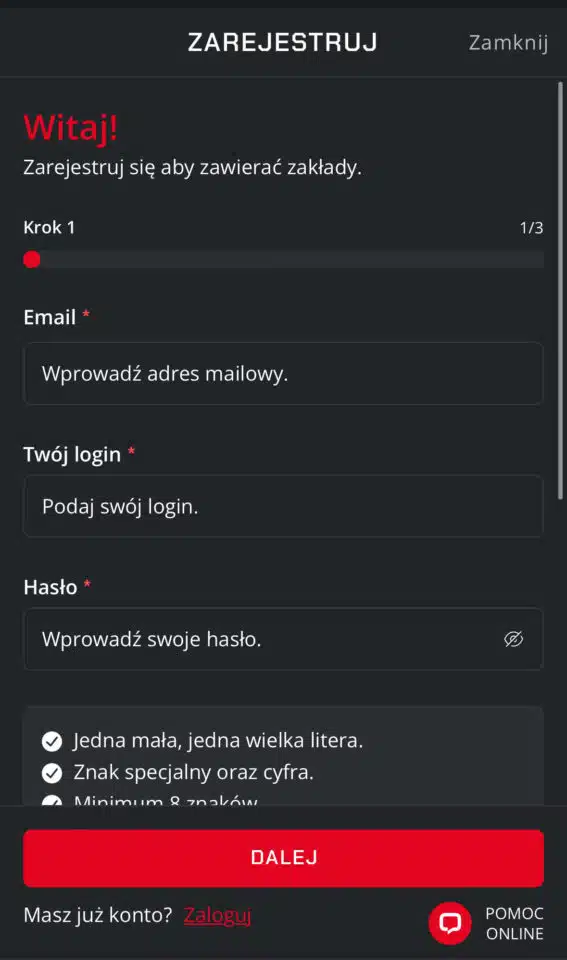Continue with the DALEJ button
Image resolution: width=567 pixels, height=960 pixels.
click(283, 858)
